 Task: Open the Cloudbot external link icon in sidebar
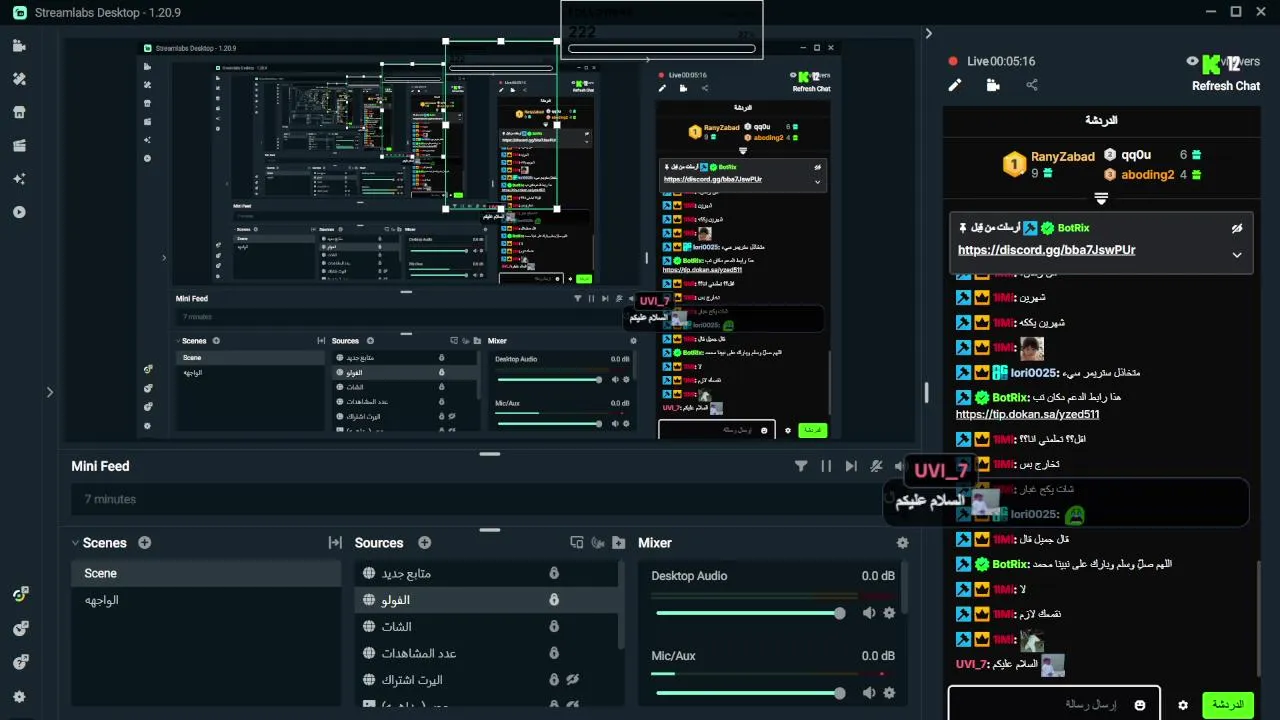click(20, 628)
